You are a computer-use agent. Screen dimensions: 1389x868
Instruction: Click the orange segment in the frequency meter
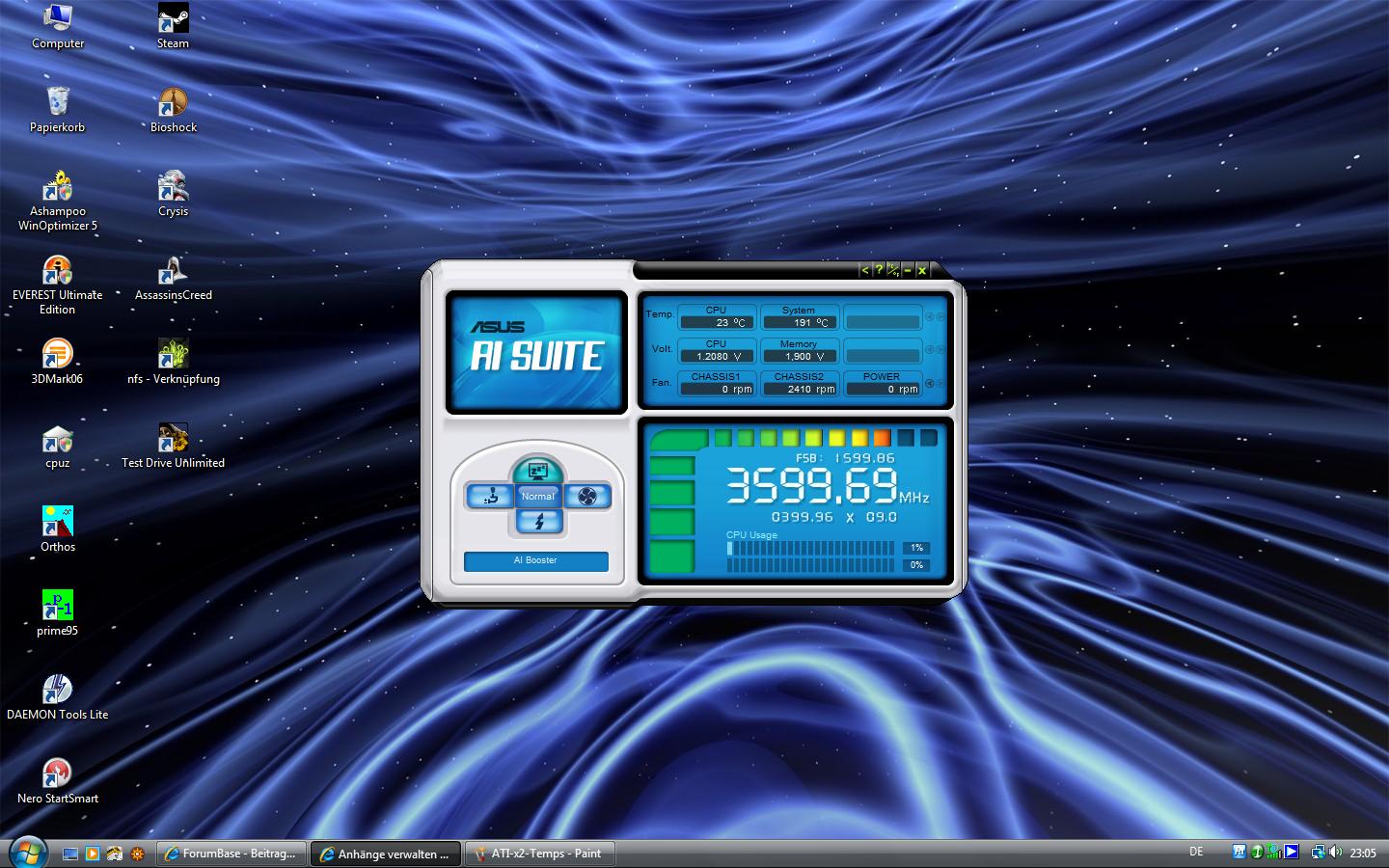(882, 439)
